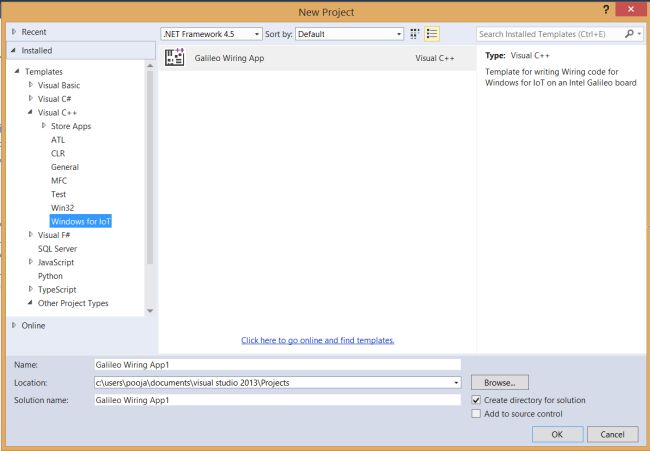
Task: Select Store Apps category label
Action: [x=71, y=126]
